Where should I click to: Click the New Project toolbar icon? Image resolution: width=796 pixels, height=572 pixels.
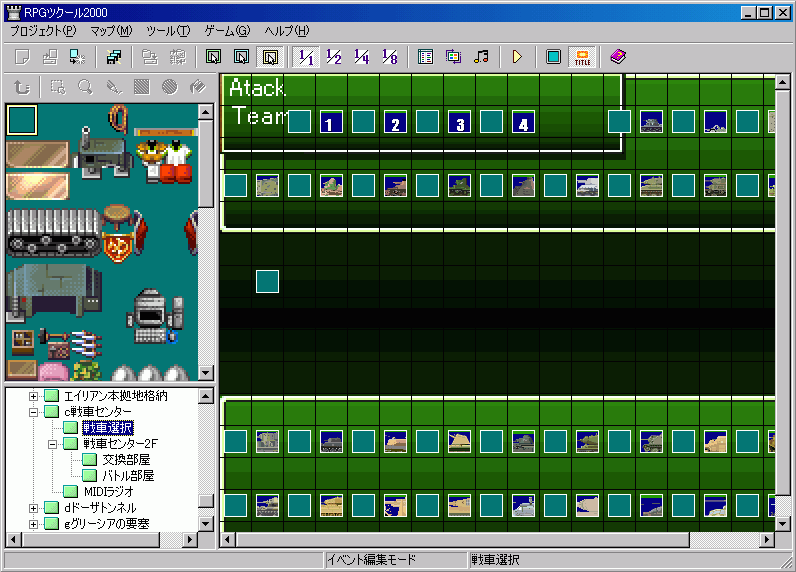click(x=22, y=56)
